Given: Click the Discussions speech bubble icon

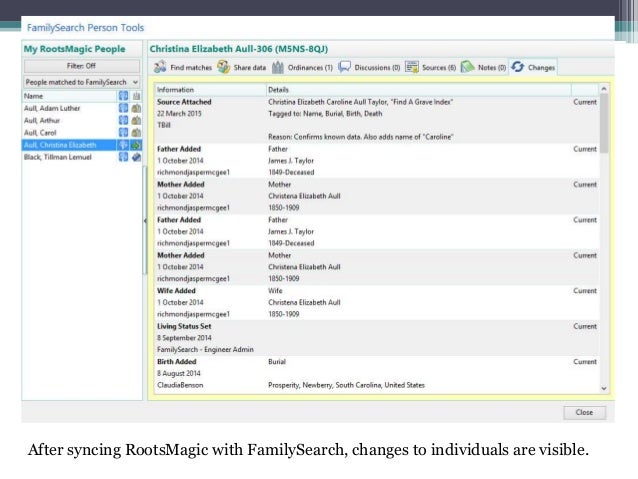Looking at the screenshot, I should (x=344, y=67).
